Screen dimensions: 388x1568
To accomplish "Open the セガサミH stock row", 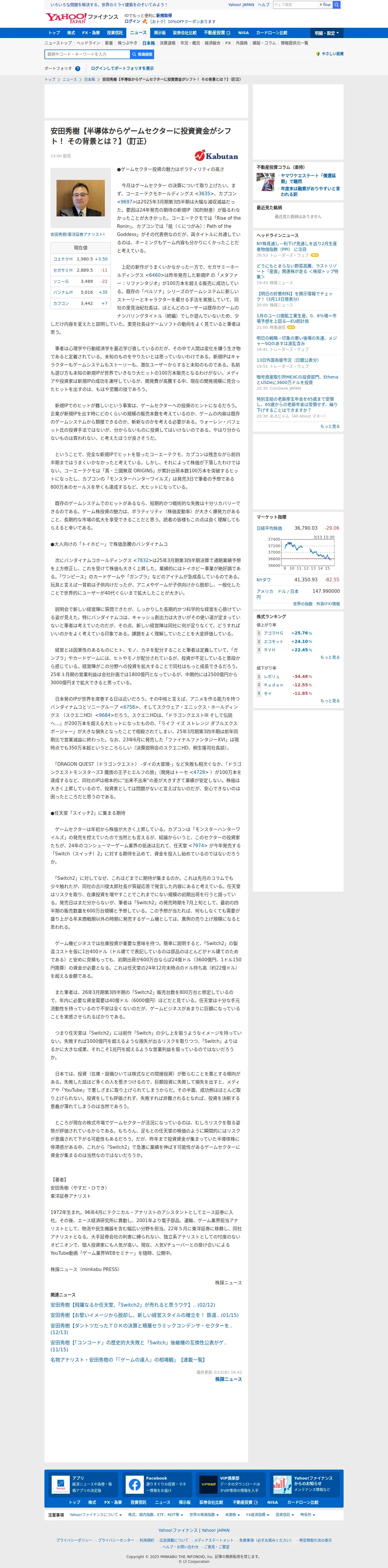I will click(x=80, y=270).
